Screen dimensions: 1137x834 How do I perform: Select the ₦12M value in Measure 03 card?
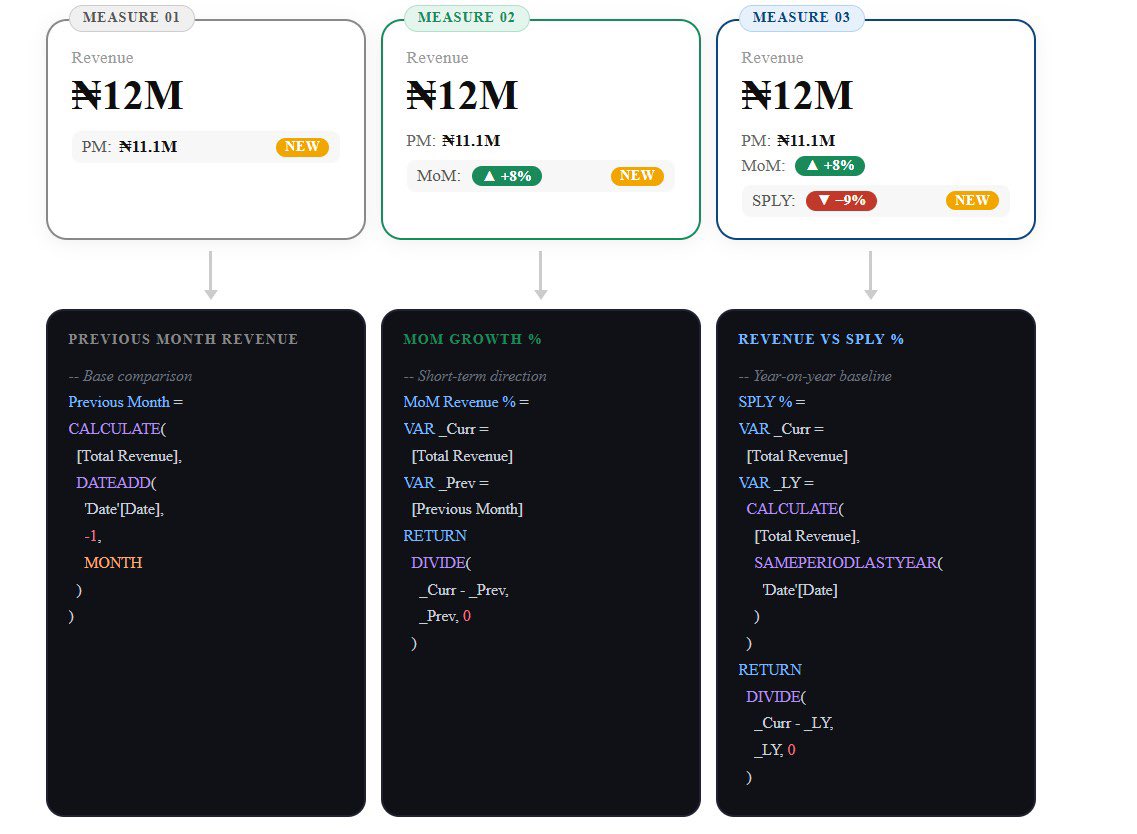797,95
